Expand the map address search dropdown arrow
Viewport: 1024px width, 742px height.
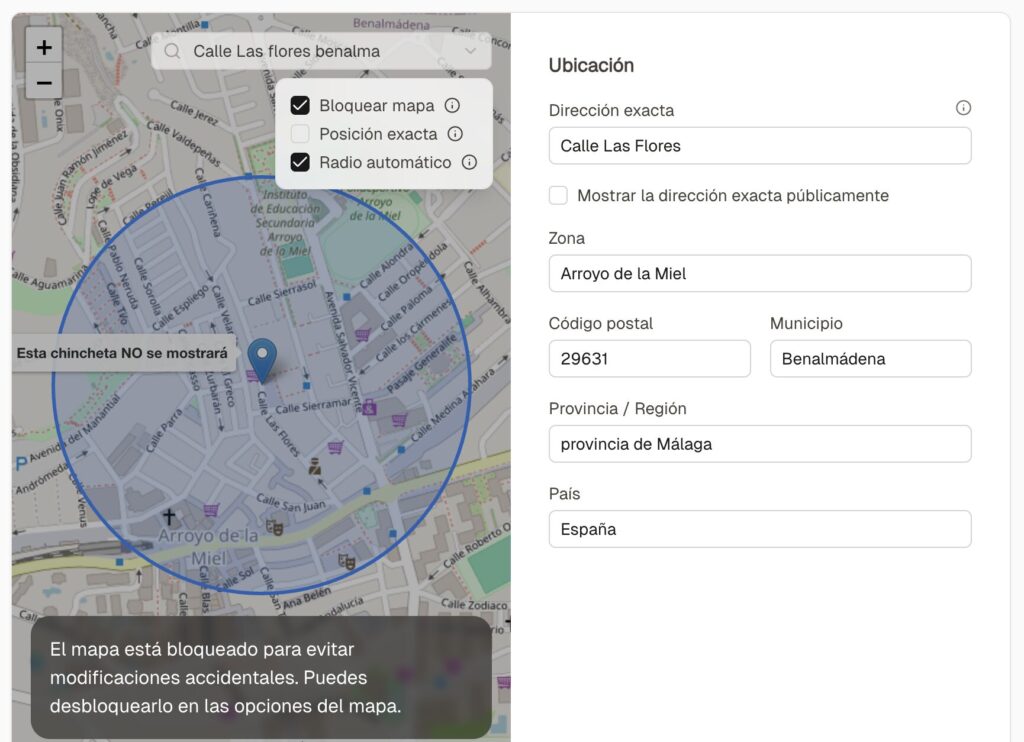pyautogui.click(x=471, y=51)
